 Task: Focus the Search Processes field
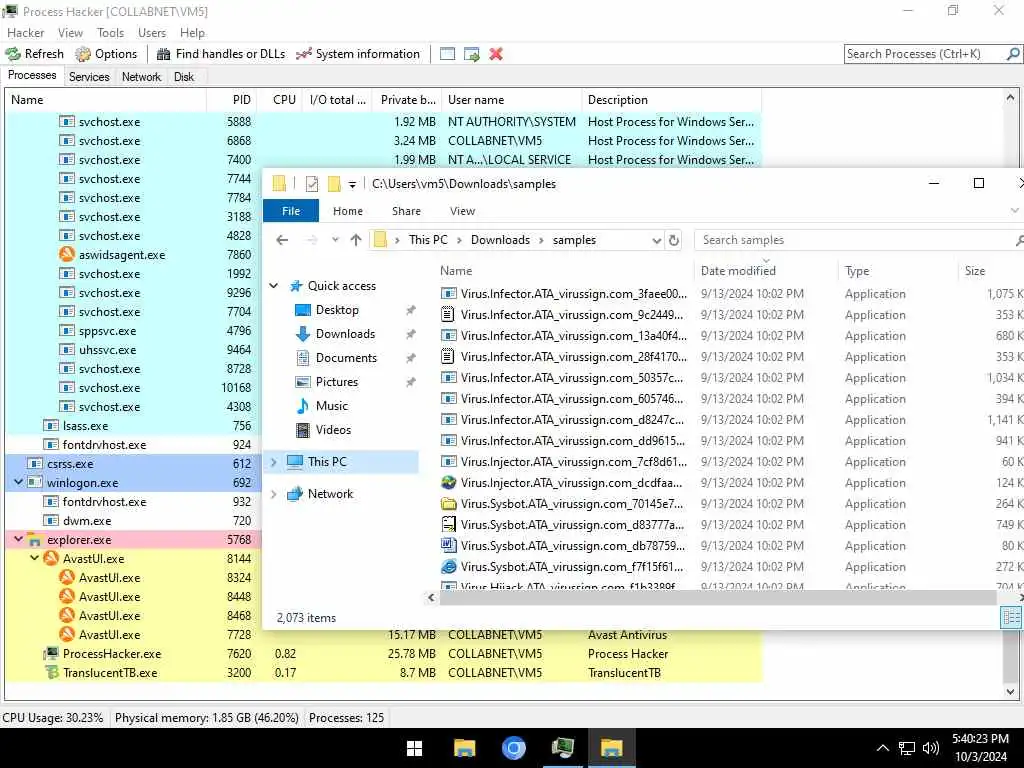(x=925, y=54)
